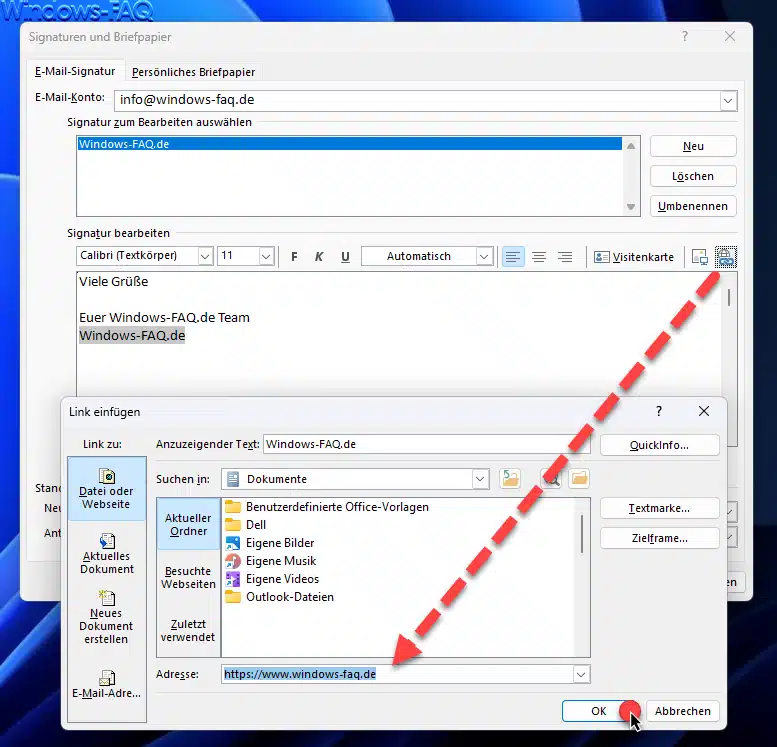Screen dimensions: 777x747
Task: Close the Link einfügen dialog
Action: (704, 411)
